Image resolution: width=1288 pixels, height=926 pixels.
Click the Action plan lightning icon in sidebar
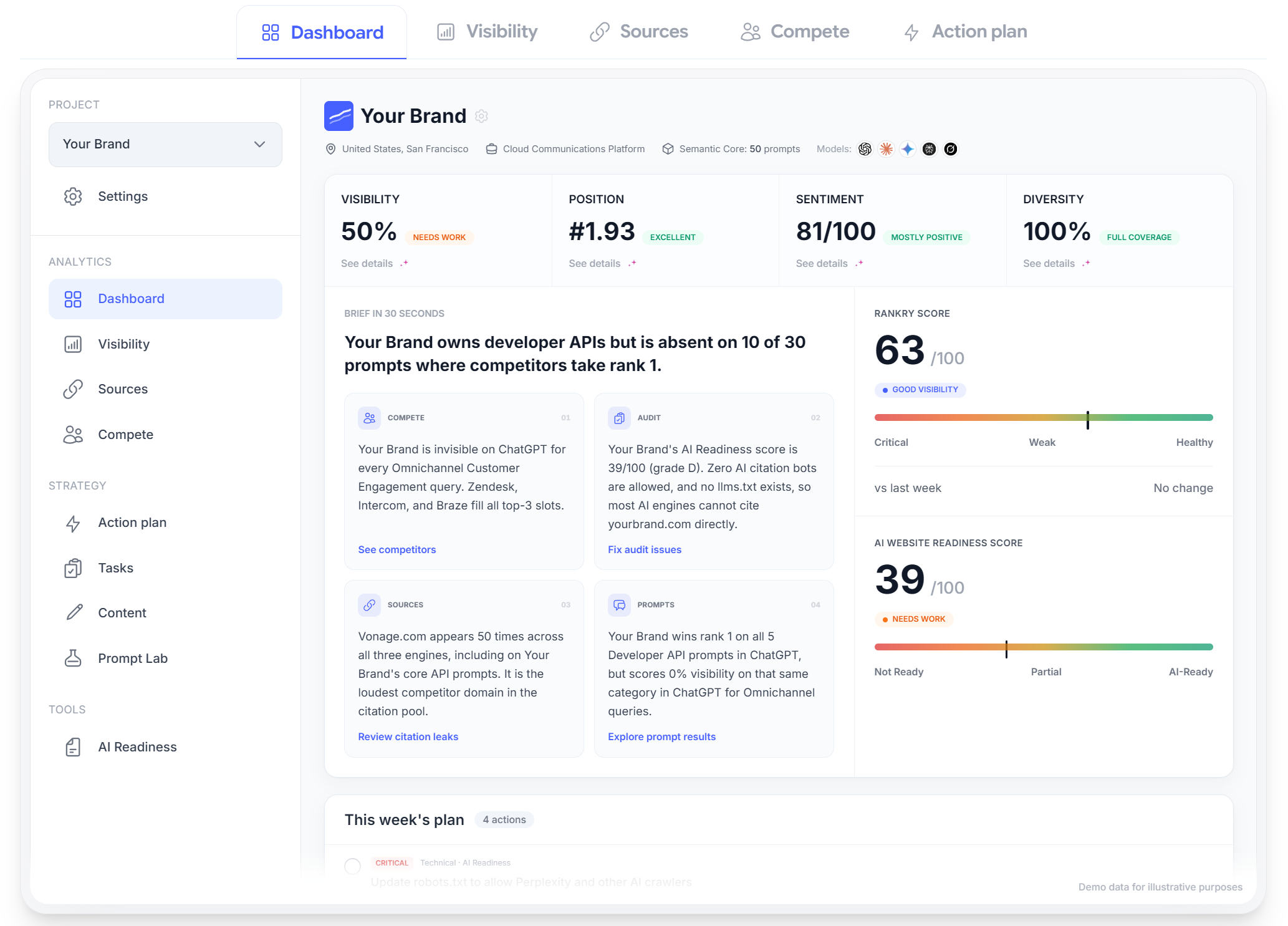point(73,523)
